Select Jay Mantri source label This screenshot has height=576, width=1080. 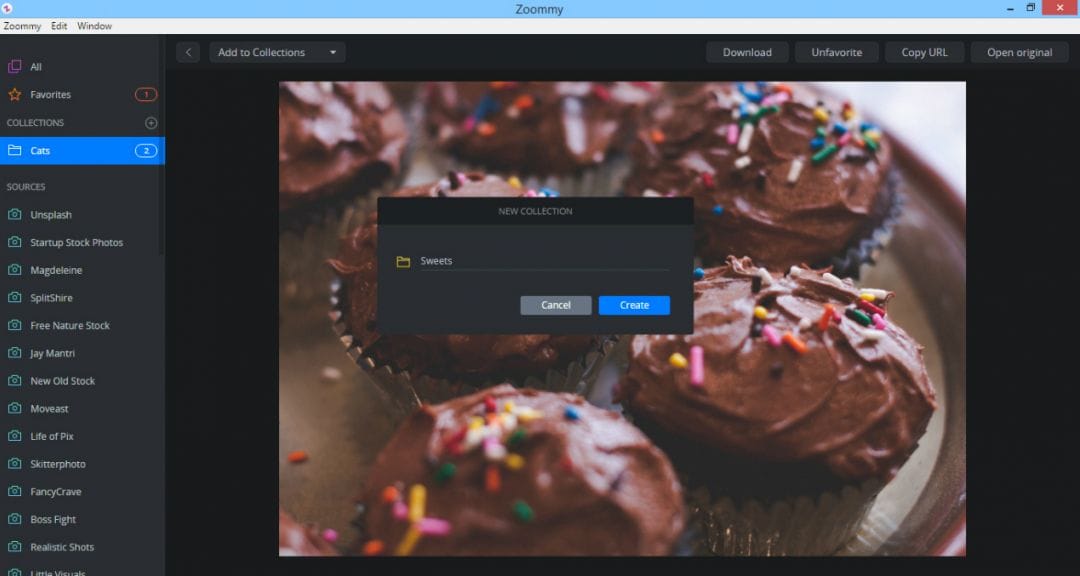click(x=52, y=353)
